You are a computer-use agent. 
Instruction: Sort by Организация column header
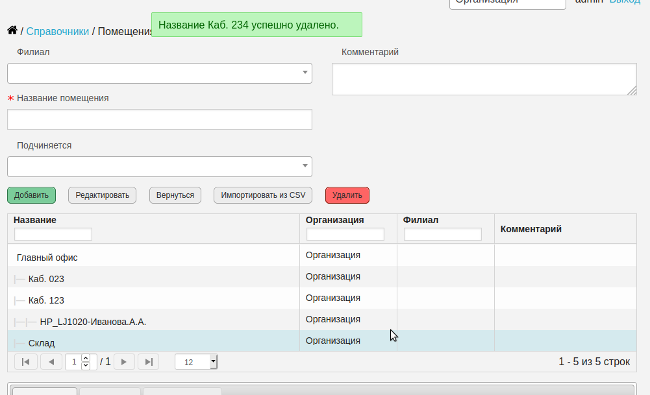pos(335,220)
